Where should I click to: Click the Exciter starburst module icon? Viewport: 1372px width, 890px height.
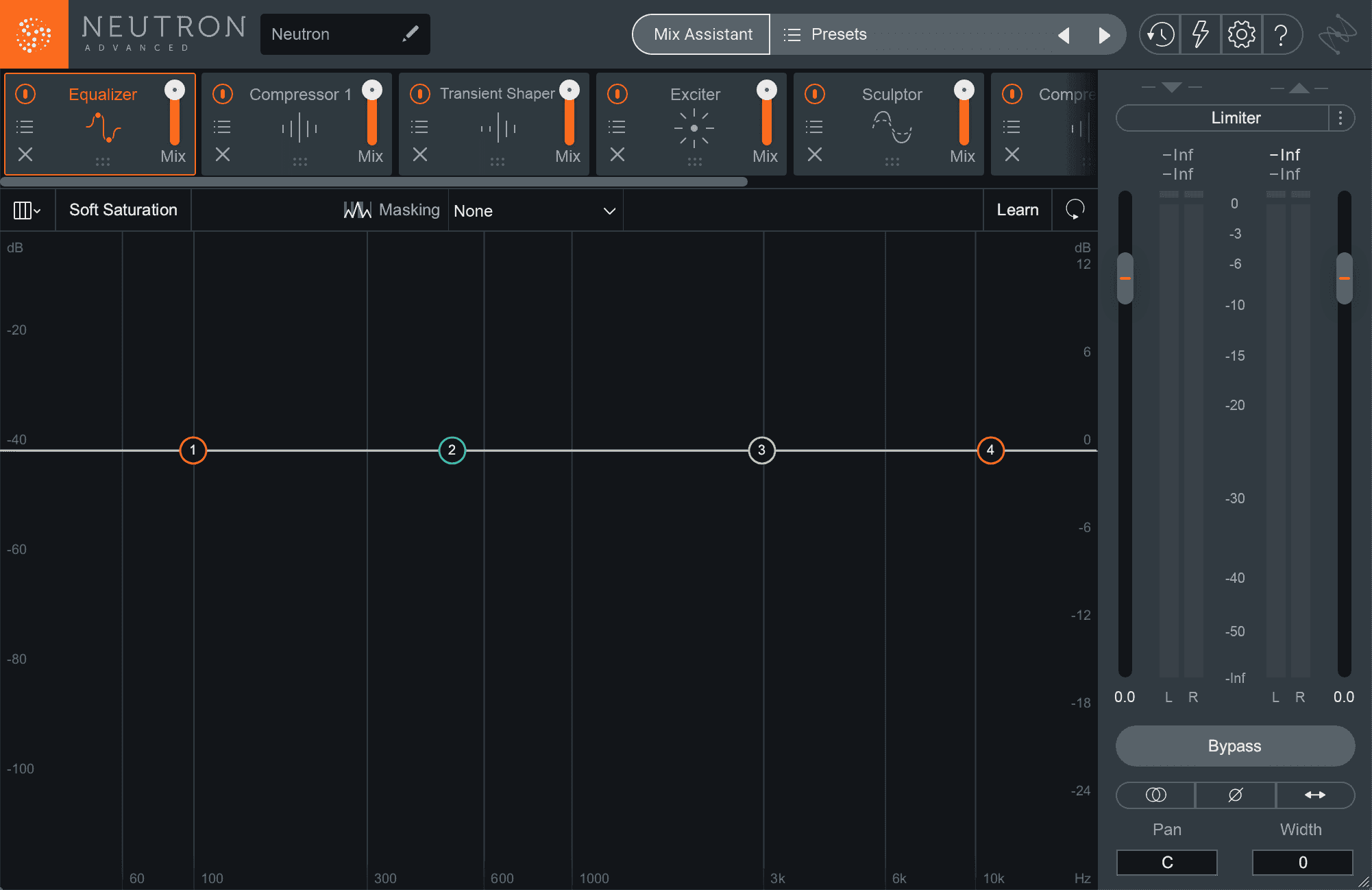point(694,128)
